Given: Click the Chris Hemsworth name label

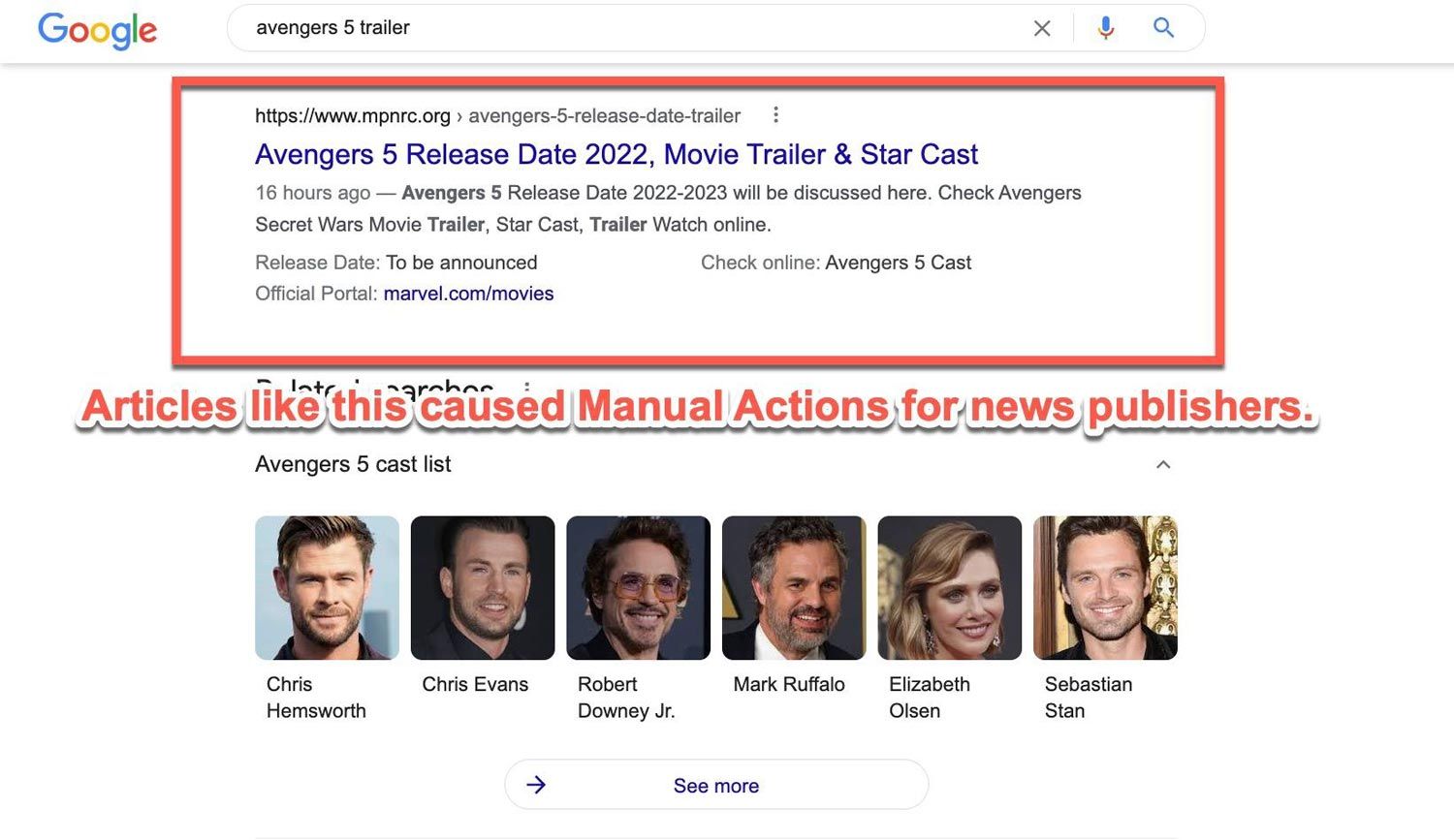Looking at the screenshot, I should 316,698.
